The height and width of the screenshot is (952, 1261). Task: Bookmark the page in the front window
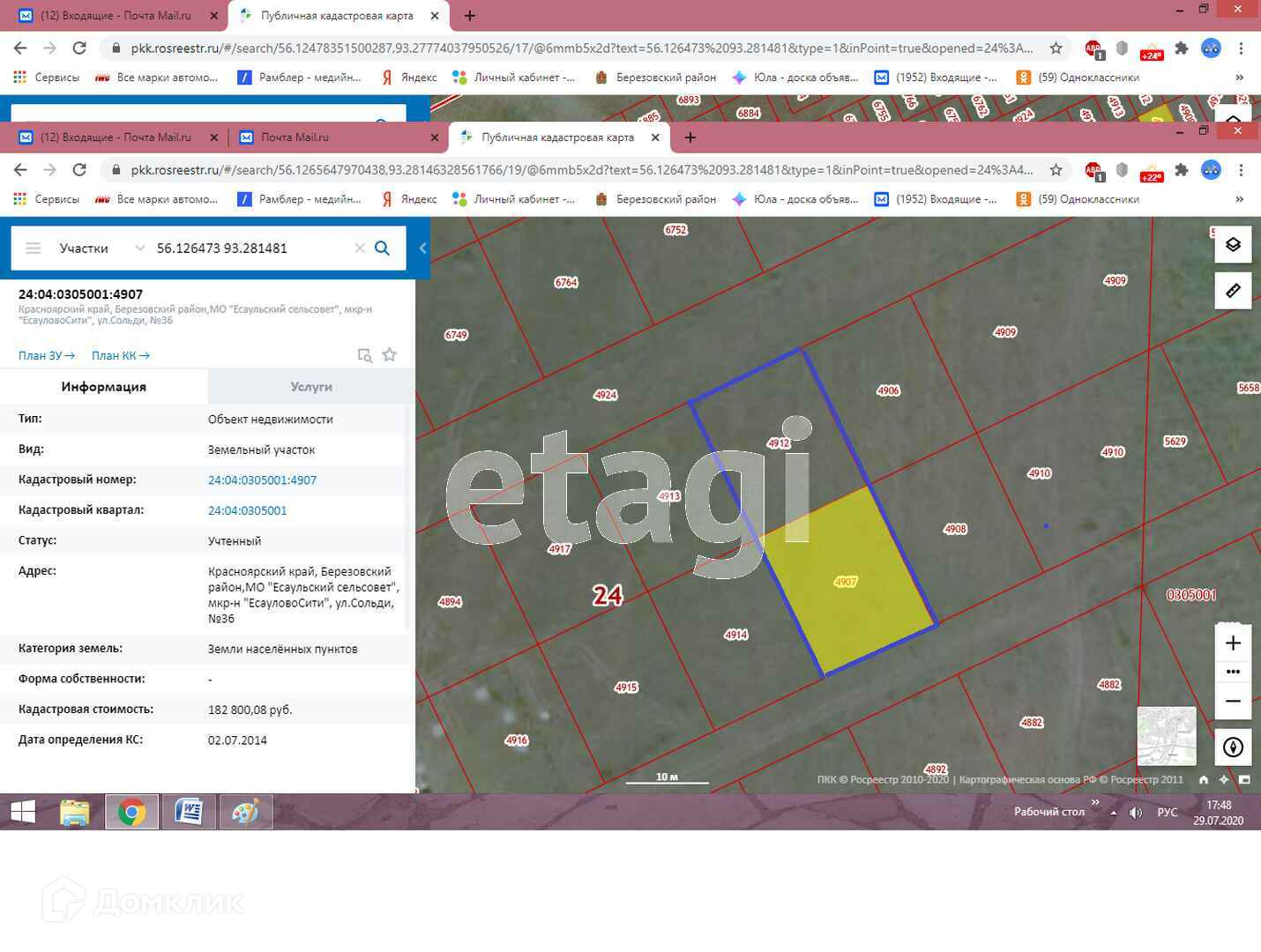tap(1056, 170)
